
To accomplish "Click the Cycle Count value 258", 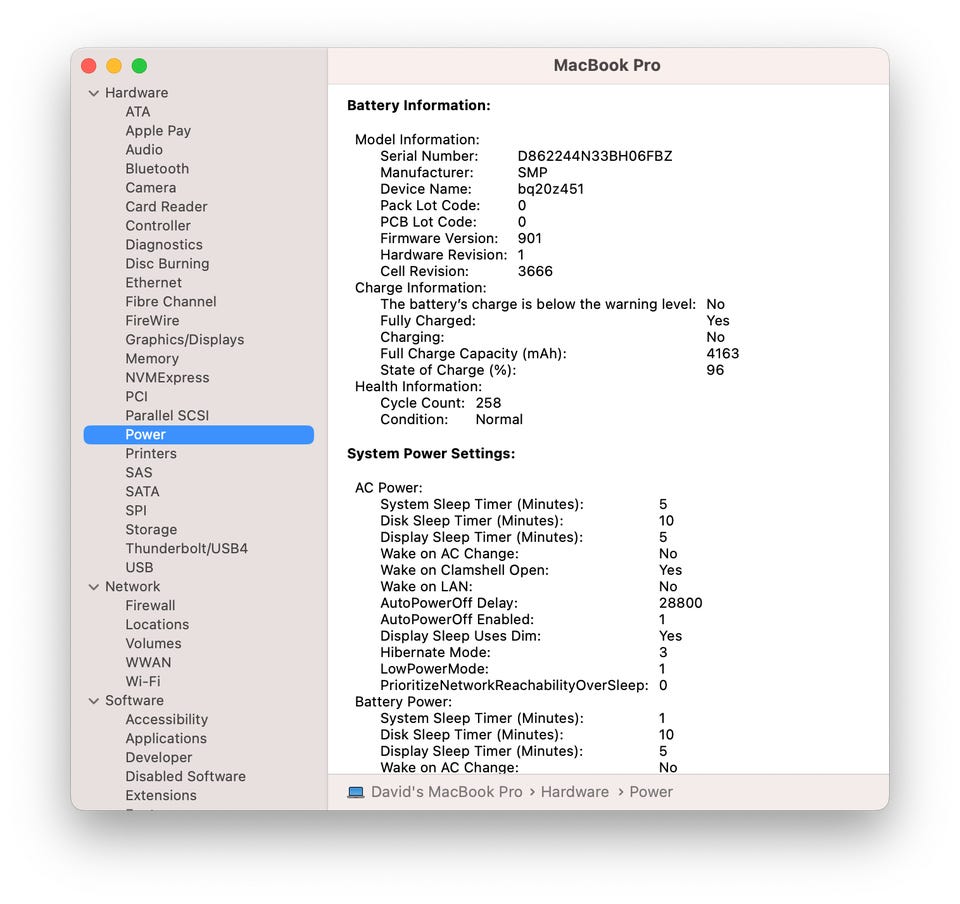I will (489, 403).
